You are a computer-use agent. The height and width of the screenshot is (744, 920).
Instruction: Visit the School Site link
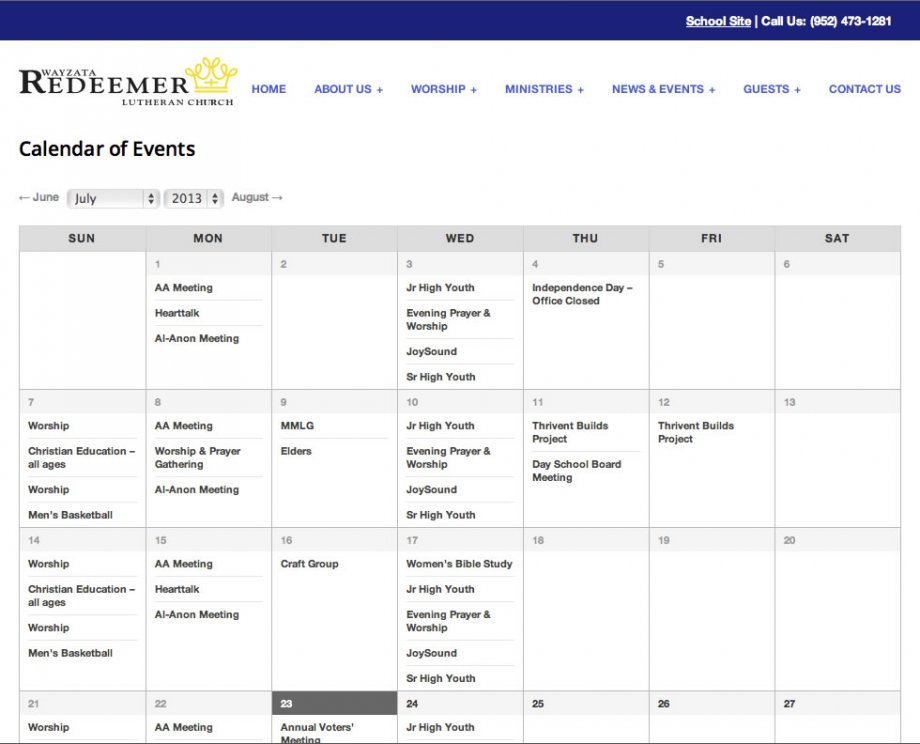717,21
